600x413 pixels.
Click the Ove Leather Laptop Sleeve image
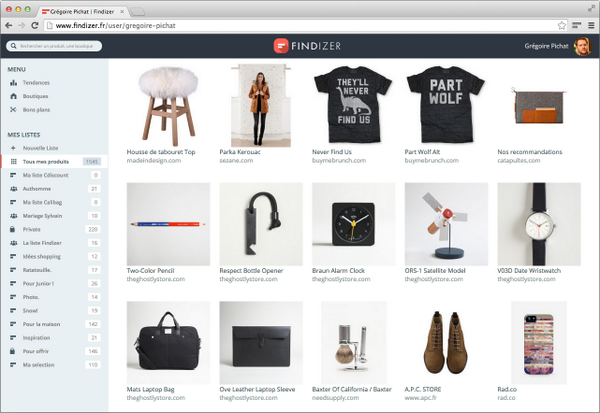[x=261, y=343]
